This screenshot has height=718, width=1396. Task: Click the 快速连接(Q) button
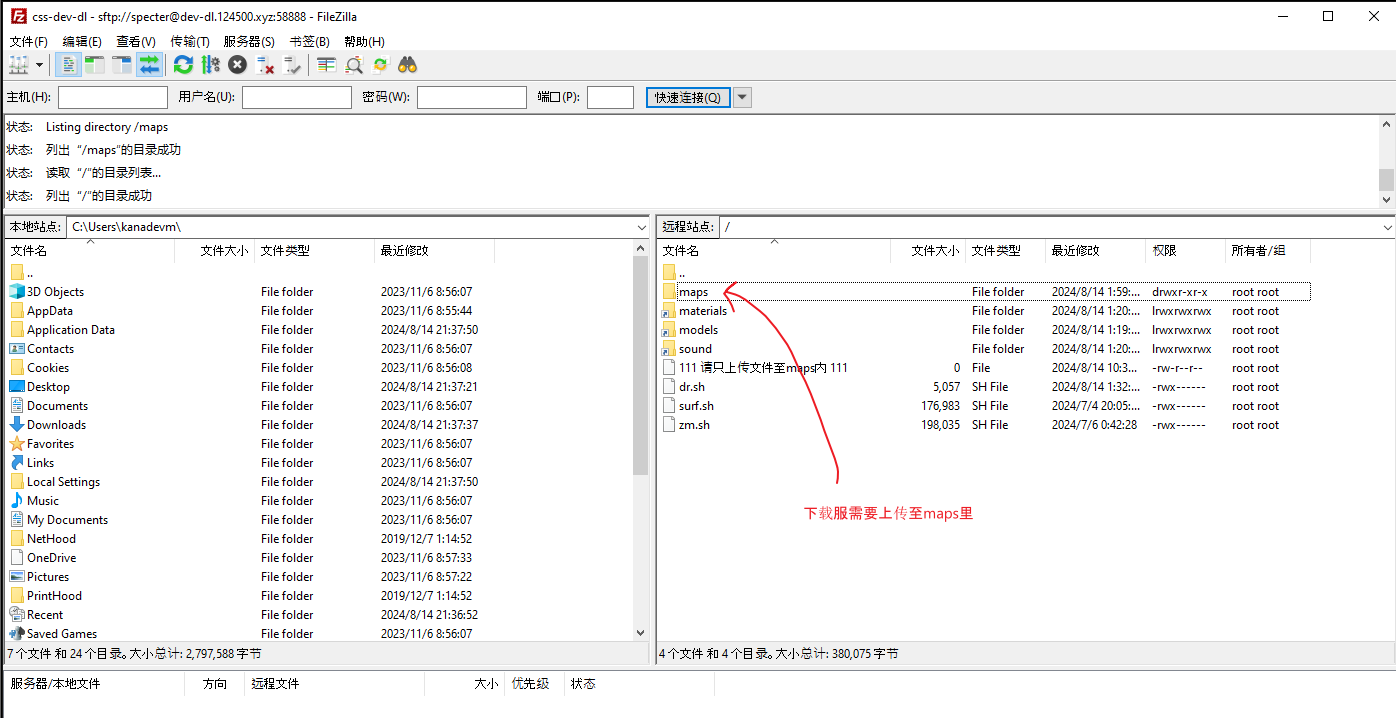click(x=688, y=98)
